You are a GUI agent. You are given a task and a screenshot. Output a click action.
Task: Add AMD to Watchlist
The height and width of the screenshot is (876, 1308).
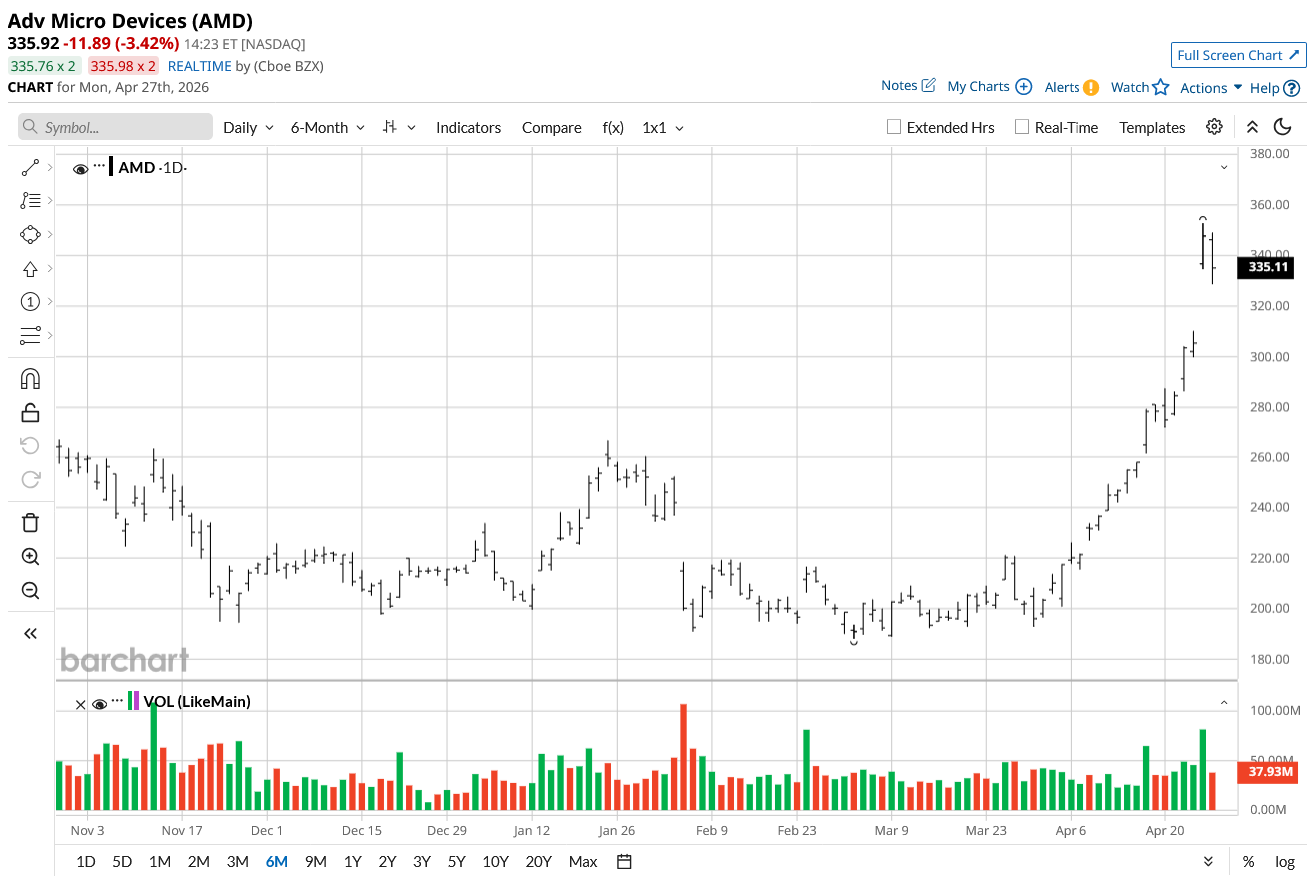coord(1140,87)
